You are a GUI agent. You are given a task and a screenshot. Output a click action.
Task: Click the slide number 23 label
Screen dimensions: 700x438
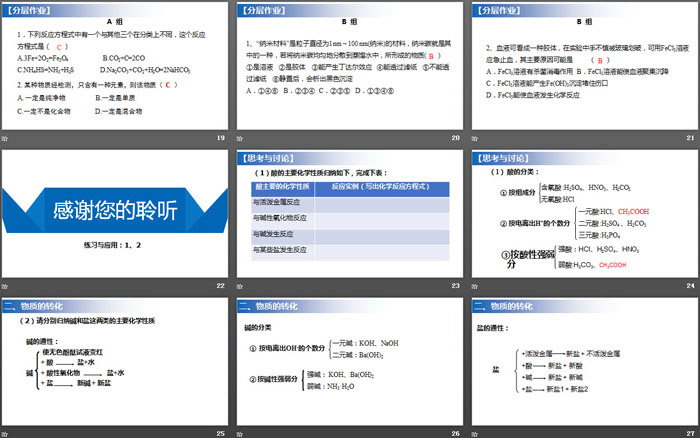(455, 285)
